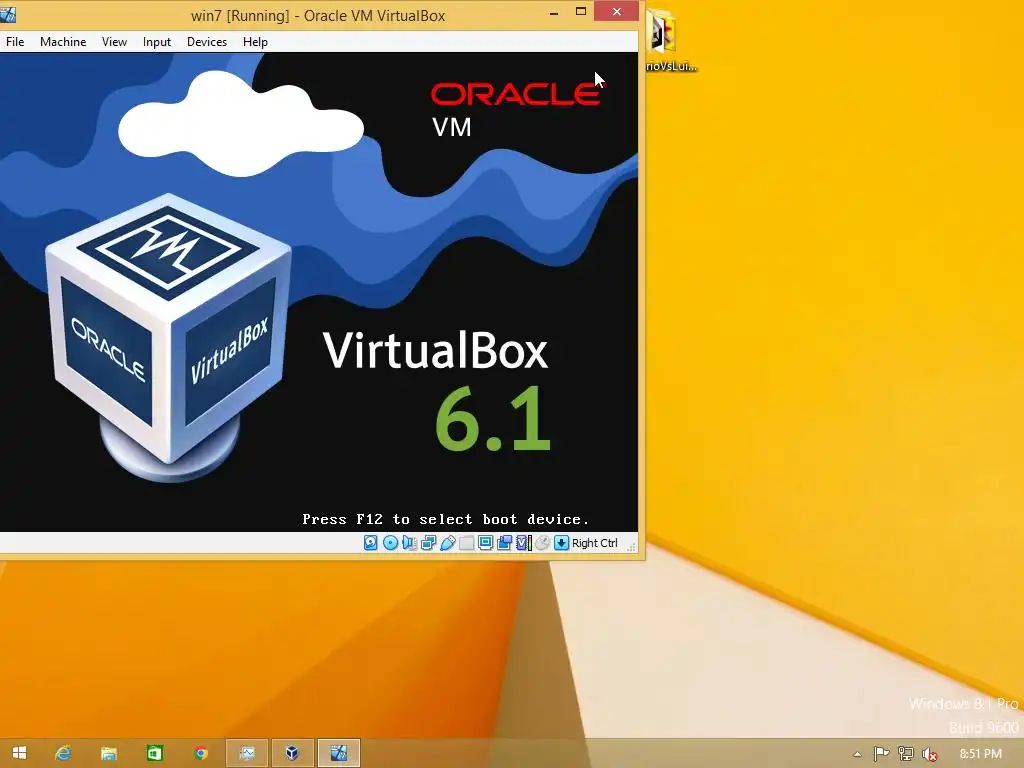
Task: Open the Windows Start button
Action: click(x=19, y=753)
